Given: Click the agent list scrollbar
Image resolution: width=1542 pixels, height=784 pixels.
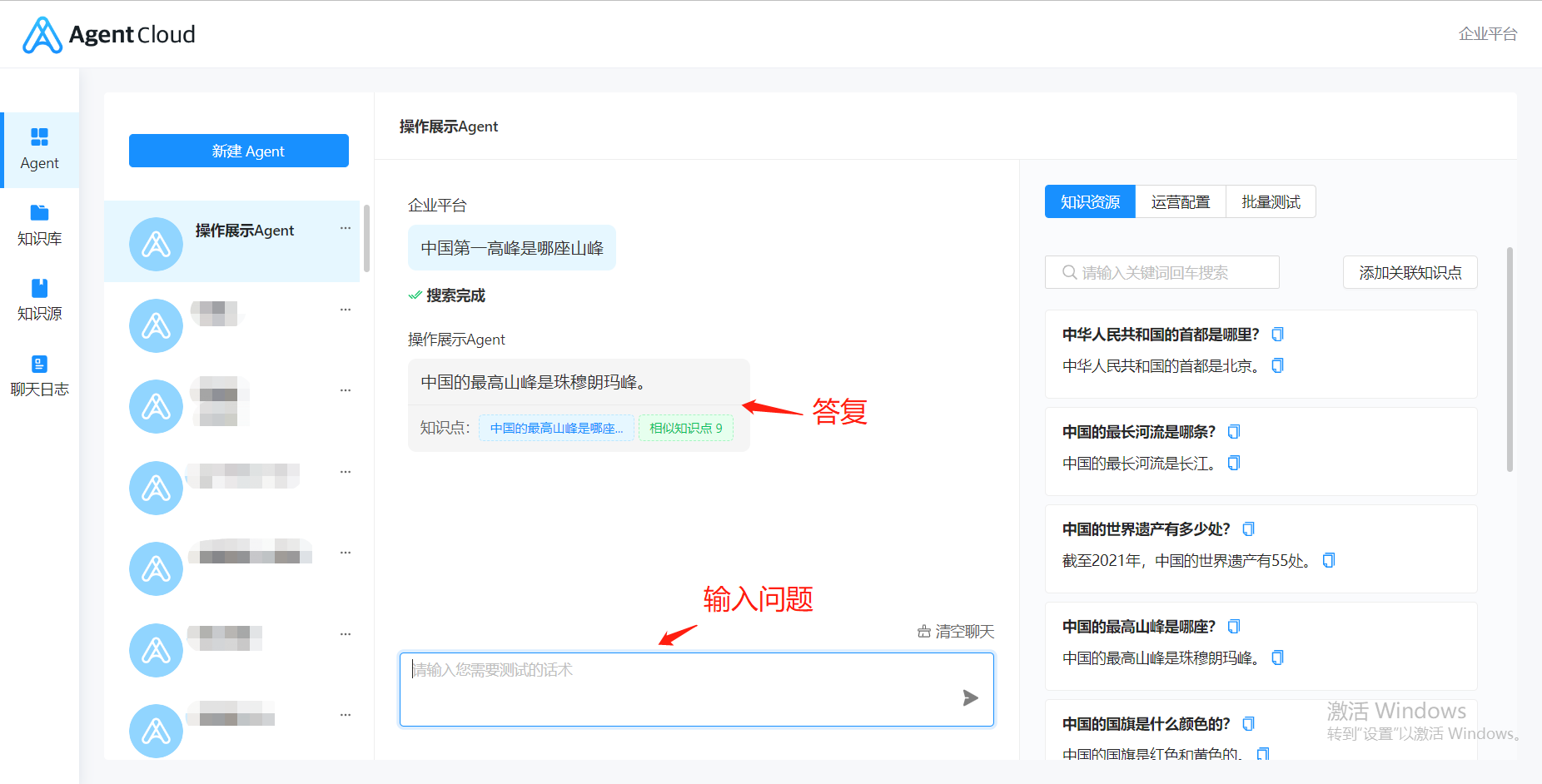Looking at the screenshot, I should click(366, 238).
